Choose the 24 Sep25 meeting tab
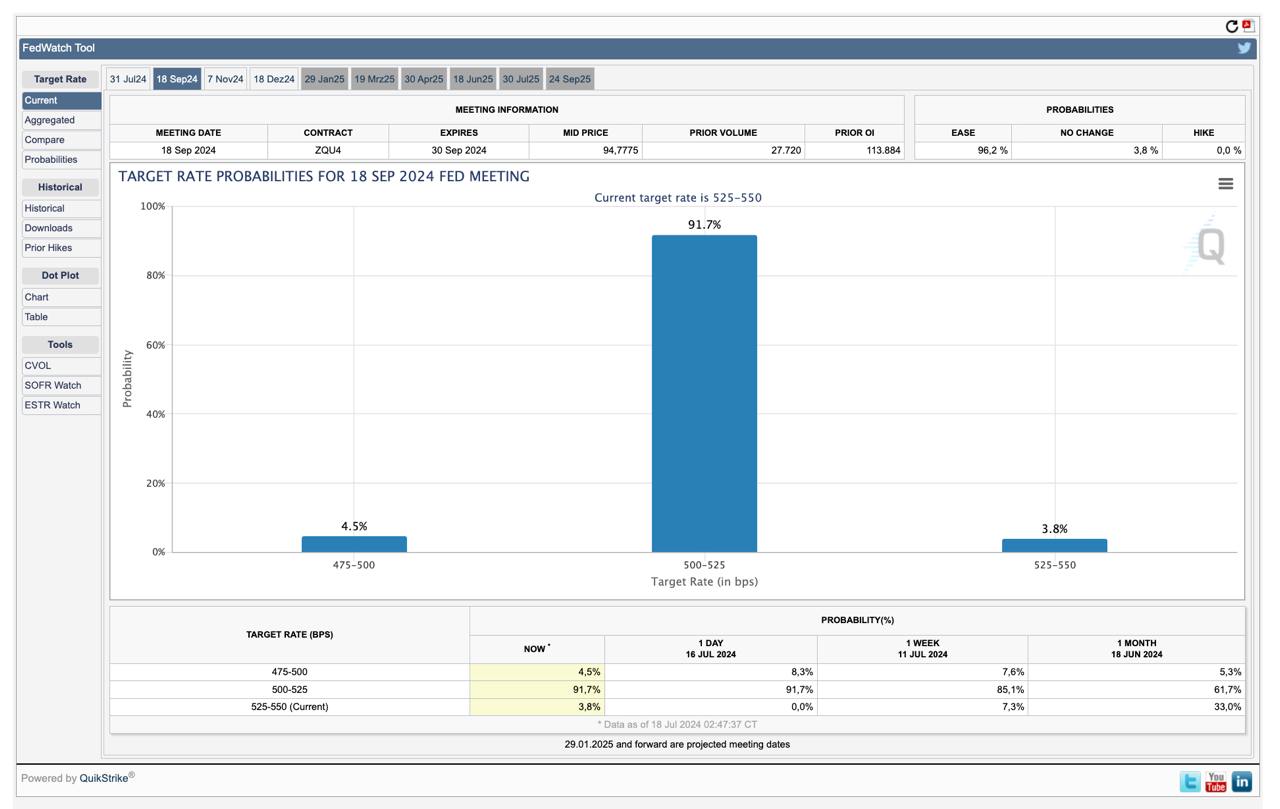Viewport: 1280px width, 809px height. click(569, 79)
